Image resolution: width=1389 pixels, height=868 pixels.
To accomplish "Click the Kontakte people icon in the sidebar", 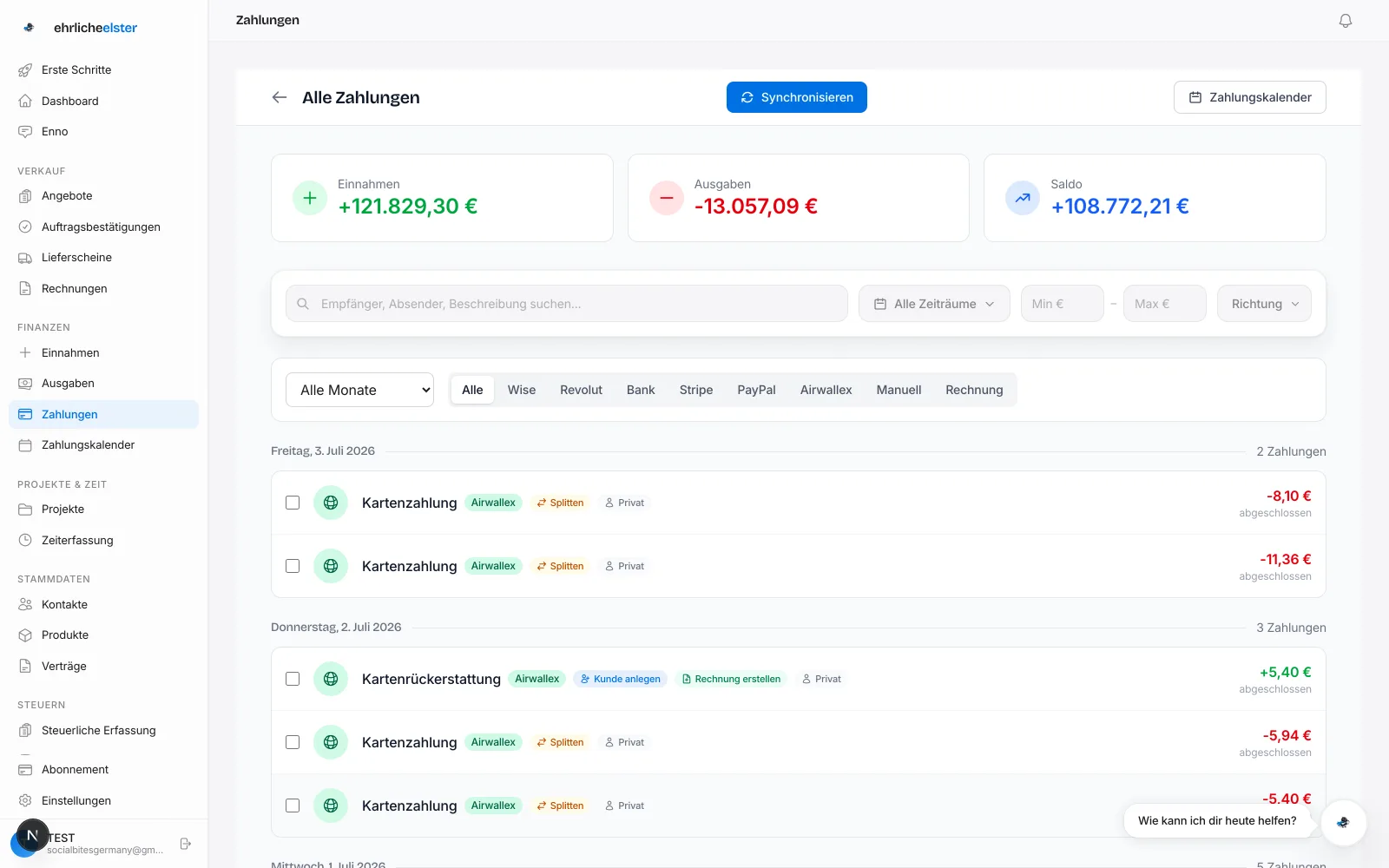I will (x=25, y=605).
